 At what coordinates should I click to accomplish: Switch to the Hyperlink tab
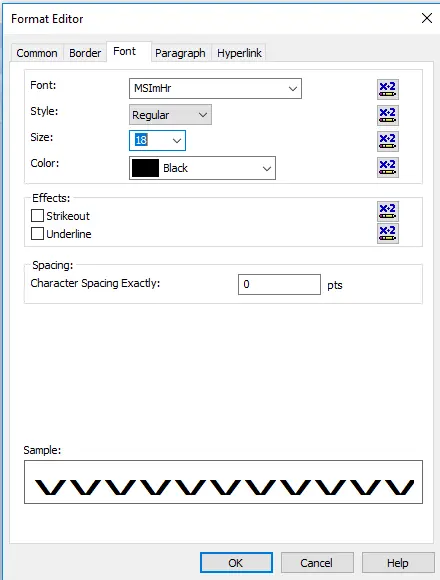point(239,53)
